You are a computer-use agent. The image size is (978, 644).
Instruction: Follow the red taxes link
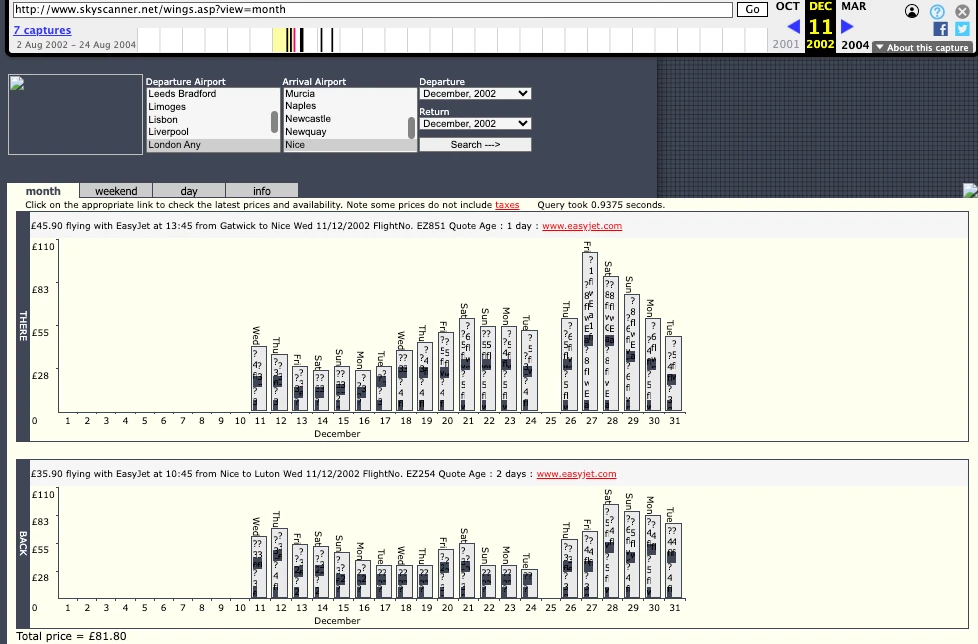click(507, 205)
